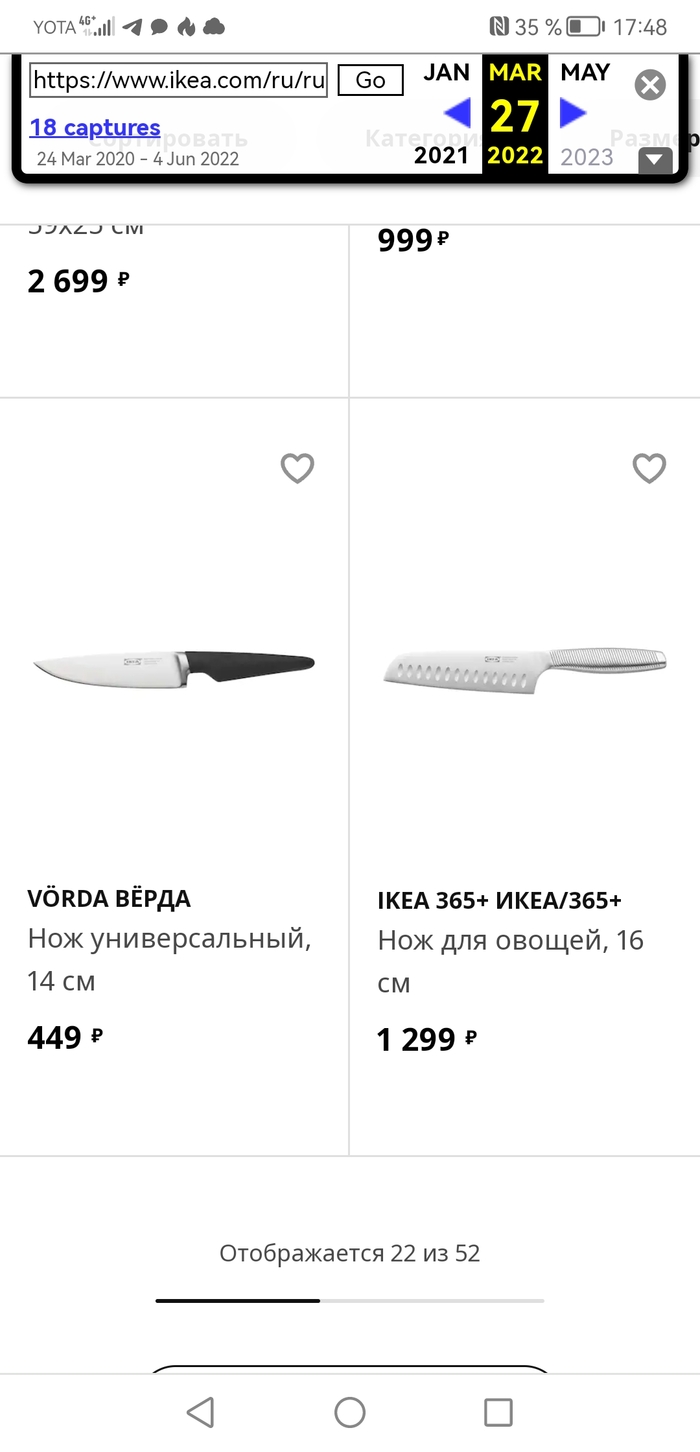Viewport: 700px width, 1452px height.
Task: Tap the Android home circle button
Action: (350, 1412)
